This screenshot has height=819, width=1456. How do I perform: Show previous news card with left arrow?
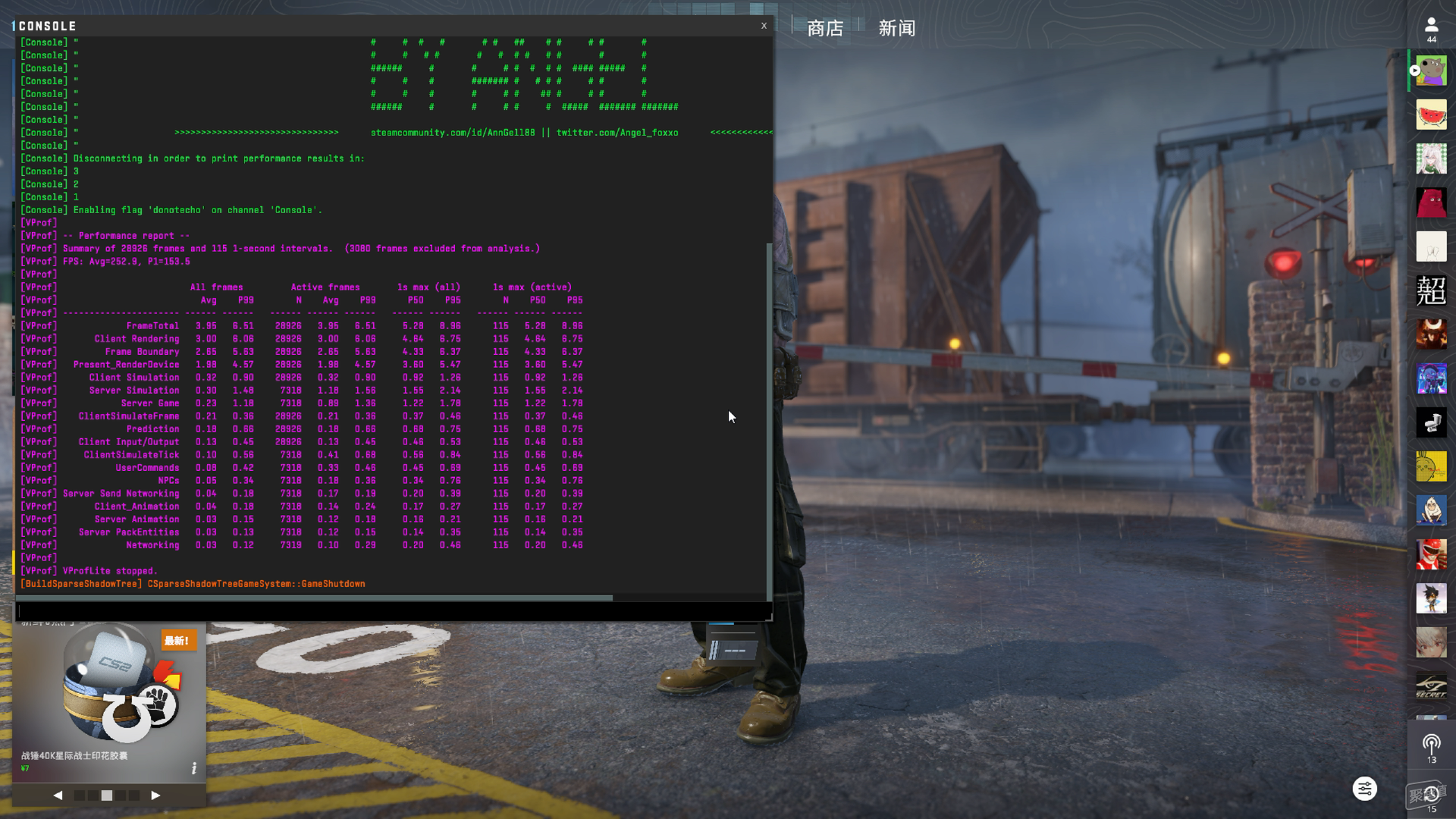click(58, 795)
